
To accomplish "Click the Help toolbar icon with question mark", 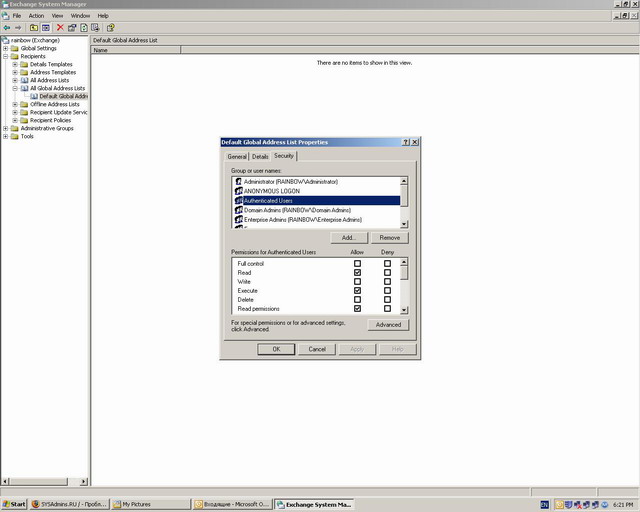I will 110,28.
